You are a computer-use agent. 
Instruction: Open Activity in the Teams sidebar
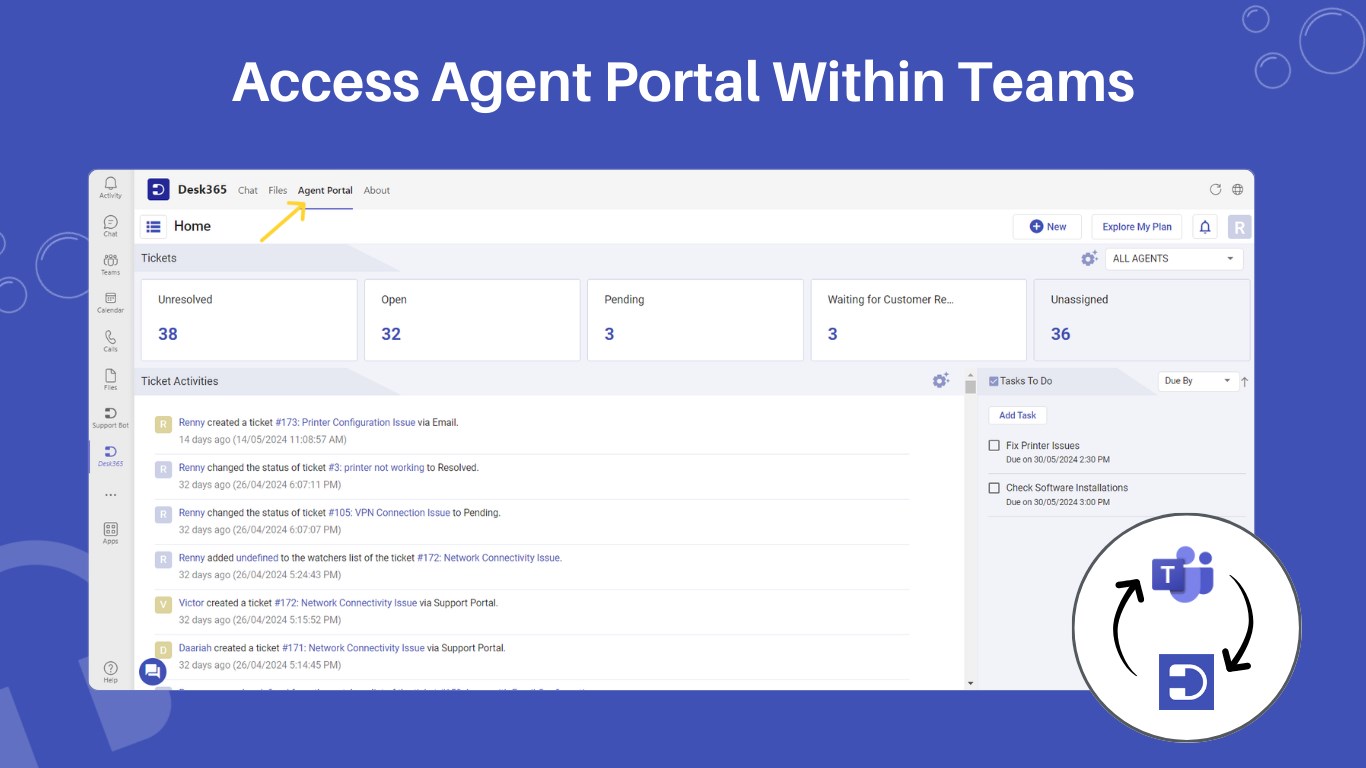(110, 187)
